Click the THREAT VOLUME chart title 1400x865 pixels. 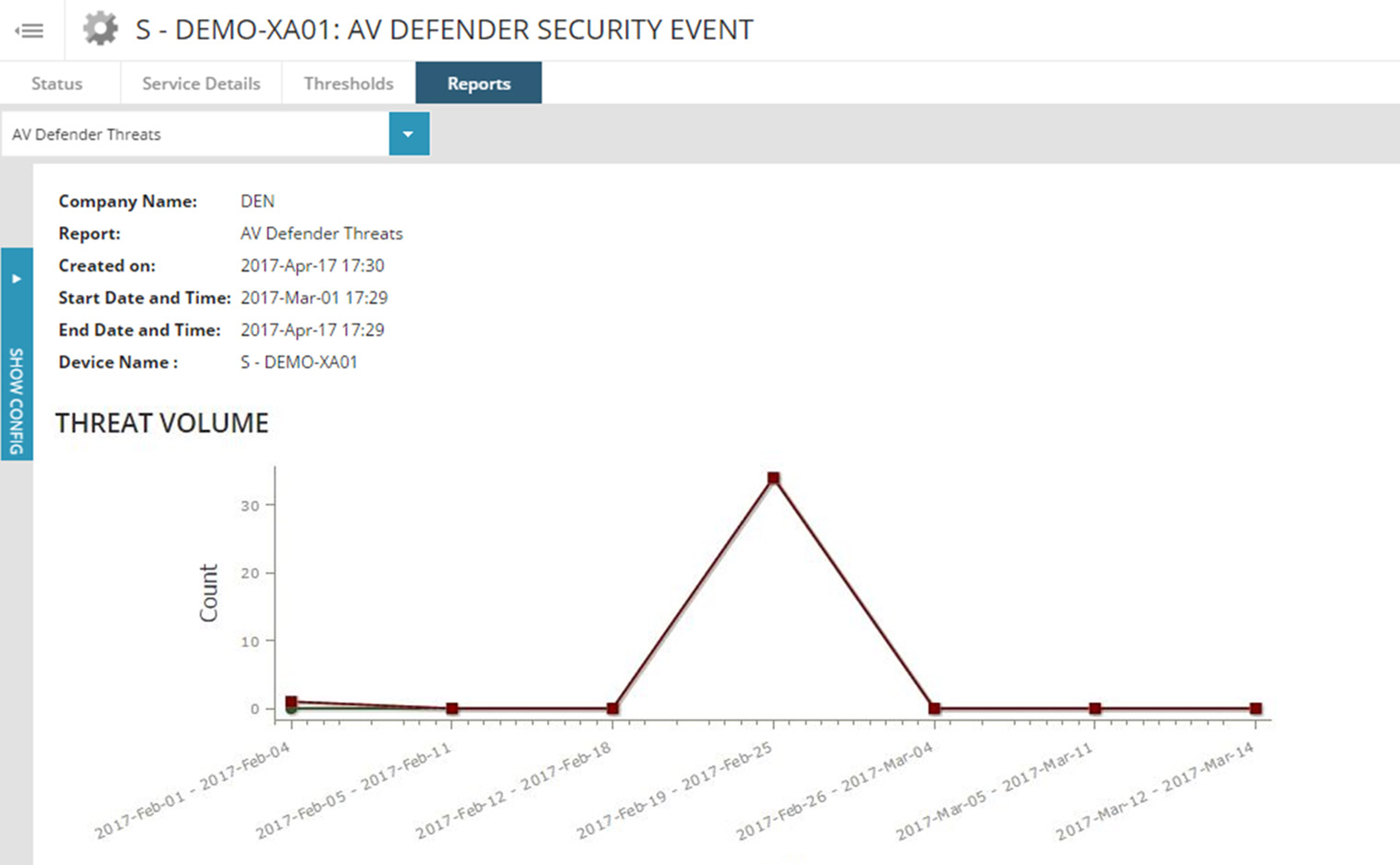162,423
